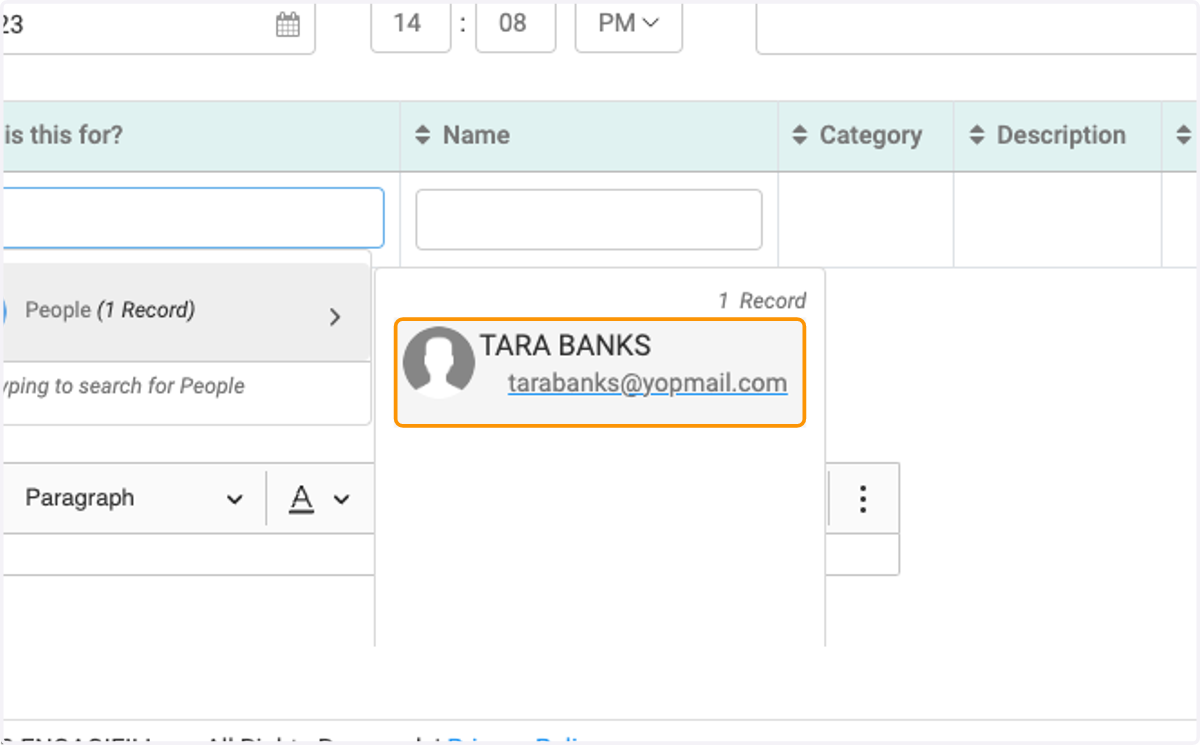Click the tarabanks@yopmail.com email link
Screen dimensions: 1200x745
[x=647, y=384]
